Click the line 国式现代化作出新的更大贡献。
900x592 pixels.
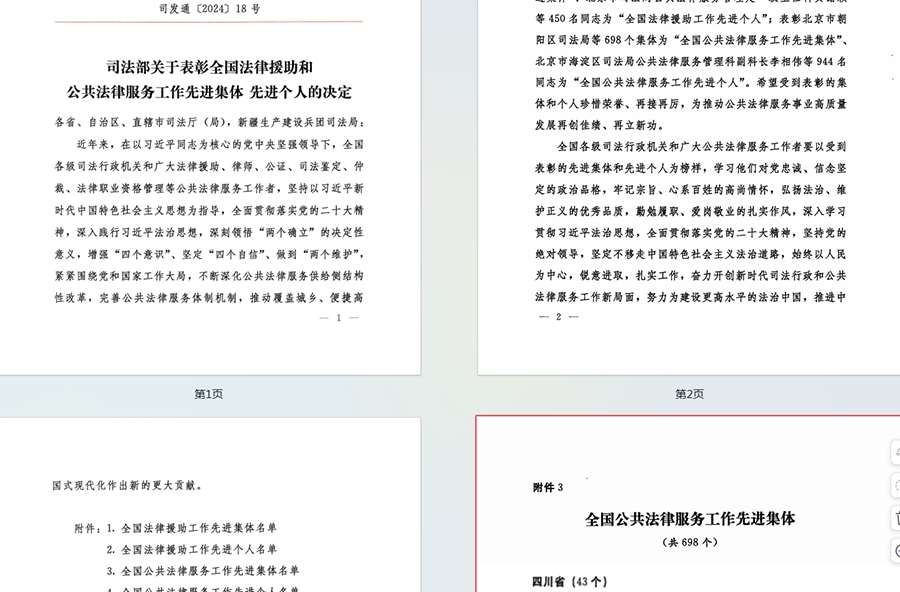(x=128, y=486)
